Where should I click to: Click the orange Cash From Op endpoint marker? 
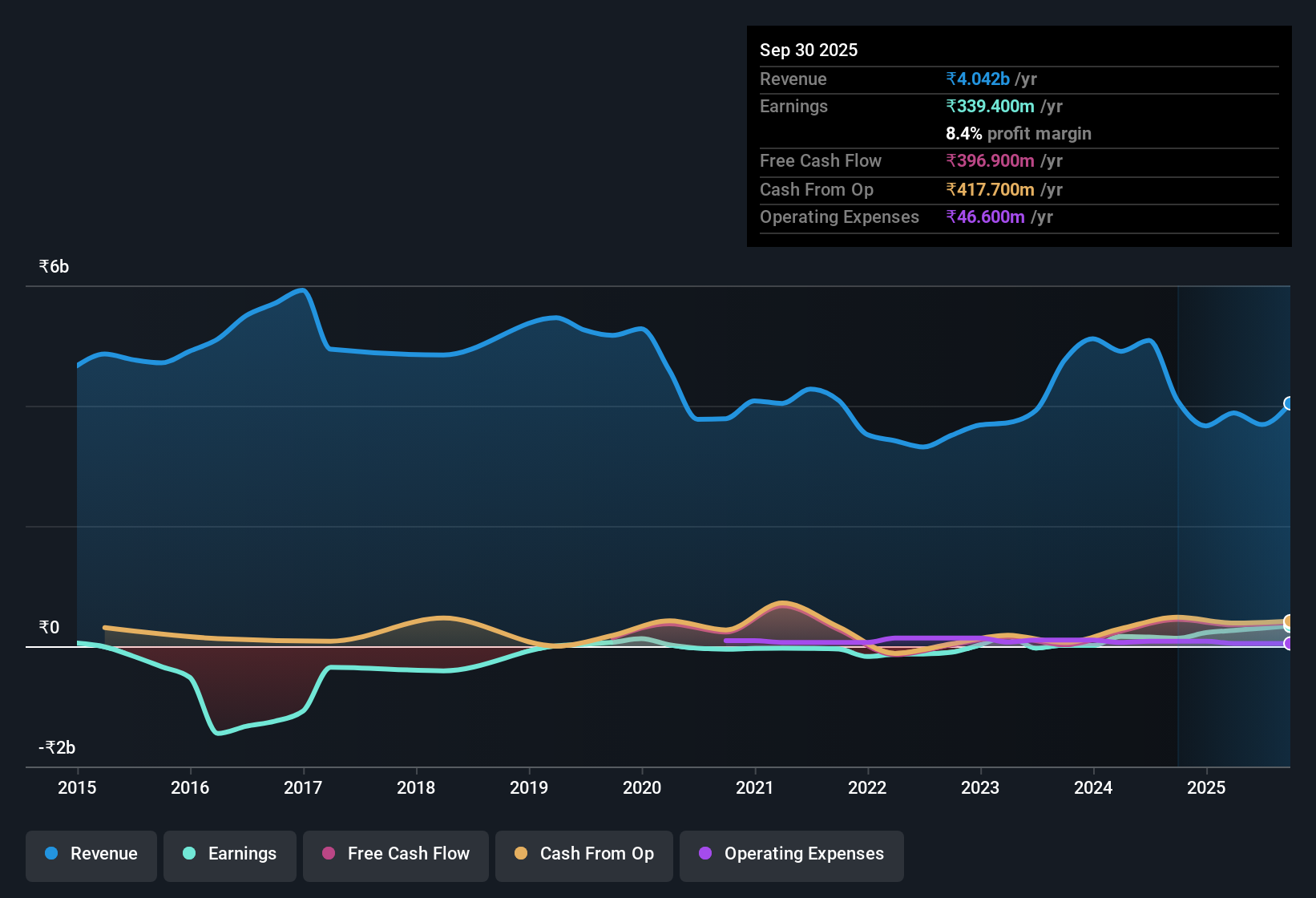(x=1289, y=621)
